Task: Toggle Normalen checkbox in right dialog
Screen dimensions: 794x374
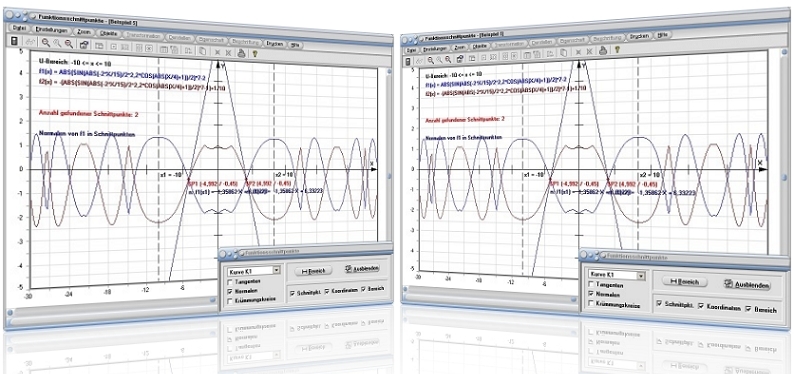Action: (592, 294)
